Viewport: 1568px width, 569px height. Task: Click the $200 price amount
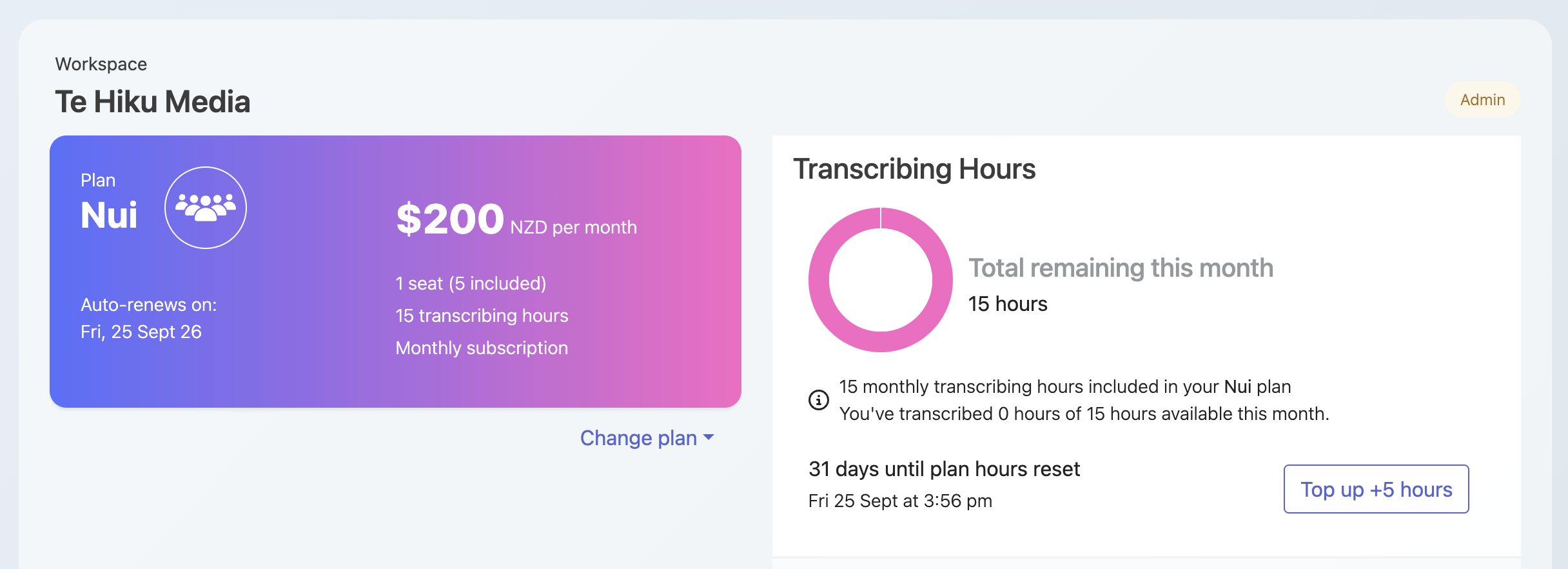point(450,219)
